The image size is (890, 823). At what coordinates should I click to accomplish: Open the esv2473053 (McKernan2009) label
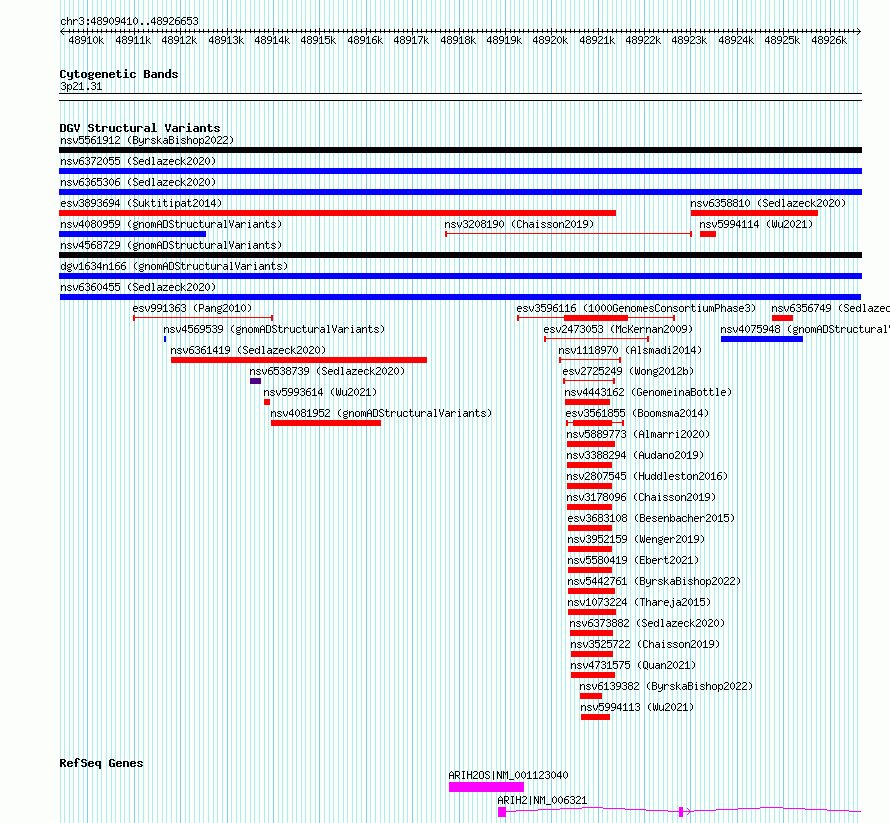pyautogui.click(x=618, y=329)
